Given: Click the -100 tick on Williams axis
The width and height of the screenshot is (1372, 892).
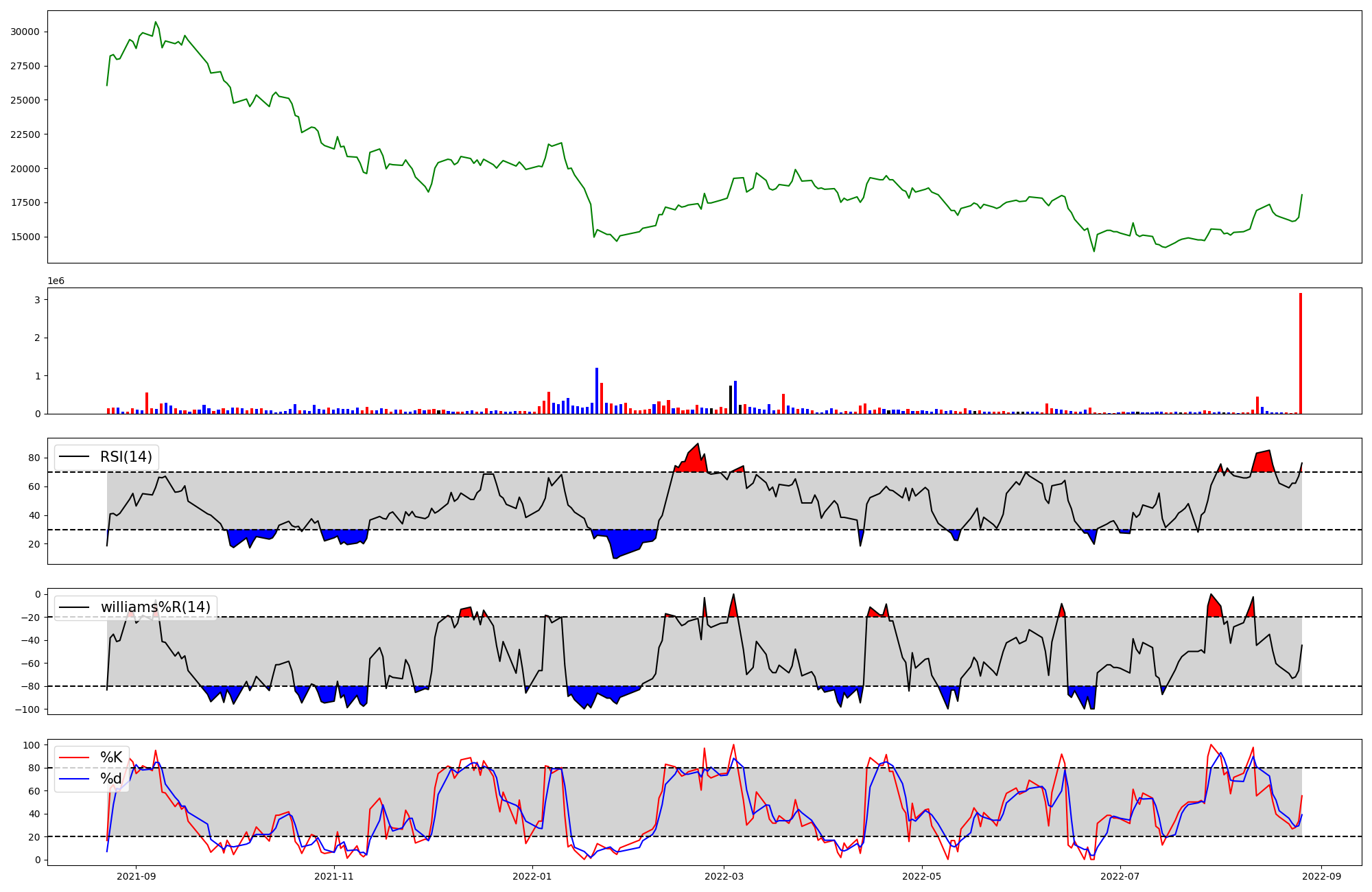Looking at the screenshot, I should click(27, 709).
